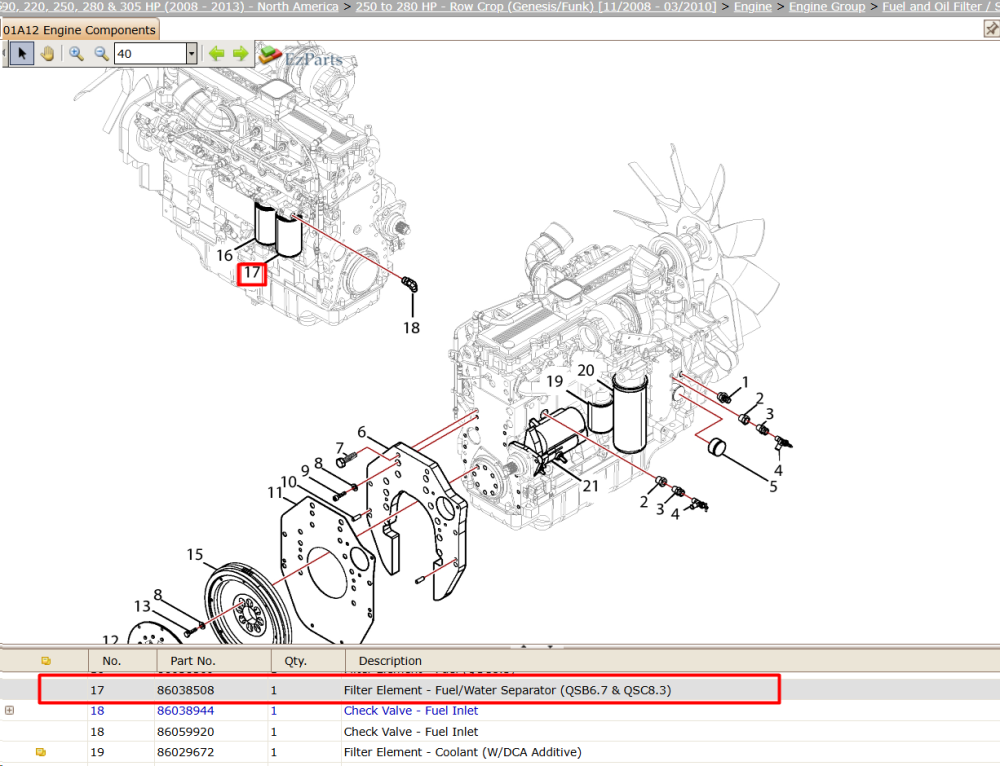Screen dimensions: 1000x766
Task: Click callout 19 near the coolant filter
Action: 555,381
